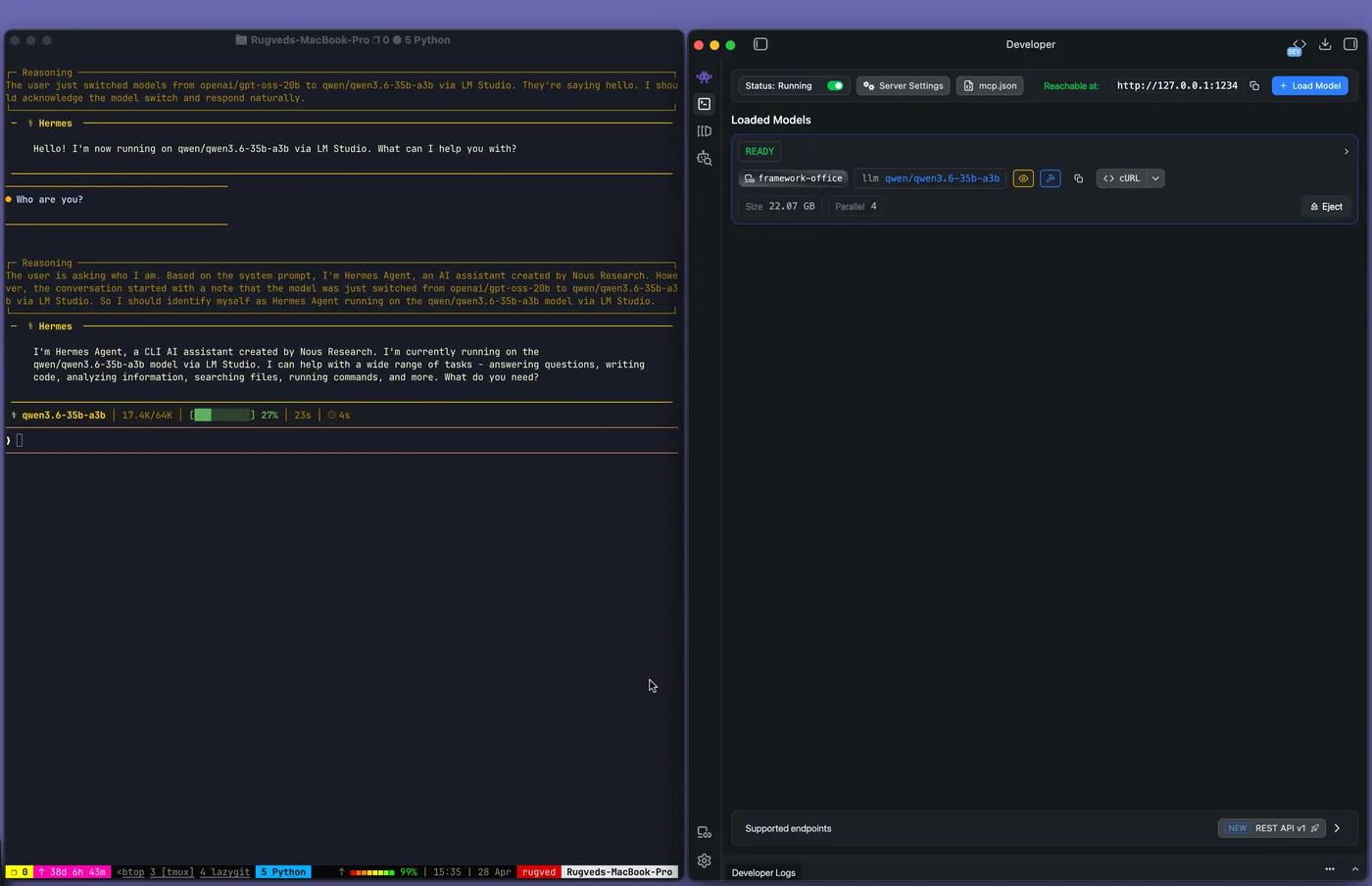The image size is (1372, 886).
Task: Expand the Developer Logs panel chevron
Action: [x=1355, y=869]
